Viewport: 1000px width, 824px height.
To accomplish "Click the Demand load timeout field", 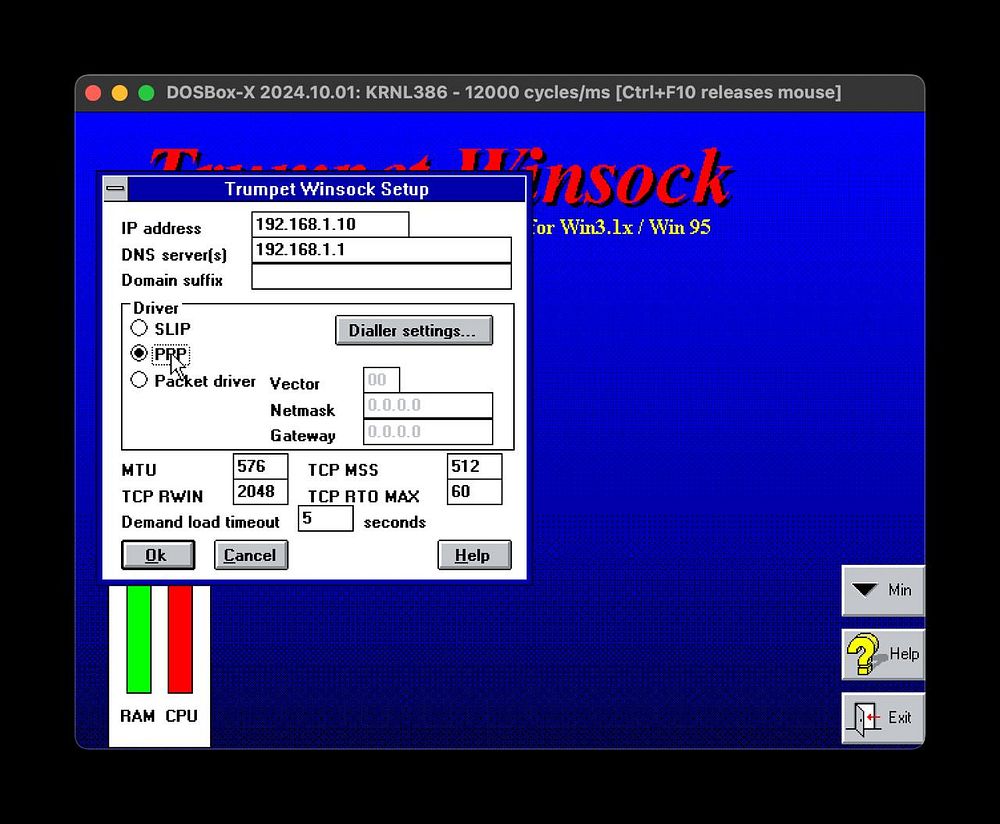I will 325,518.
